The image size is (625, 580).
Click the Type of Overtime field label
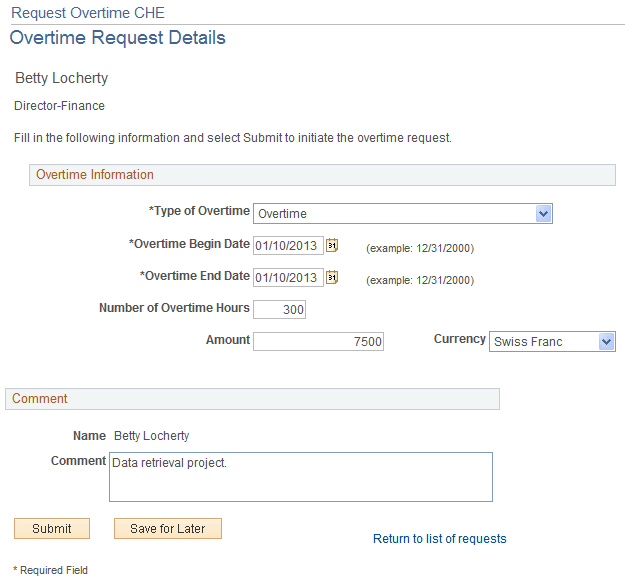(199, 211)
